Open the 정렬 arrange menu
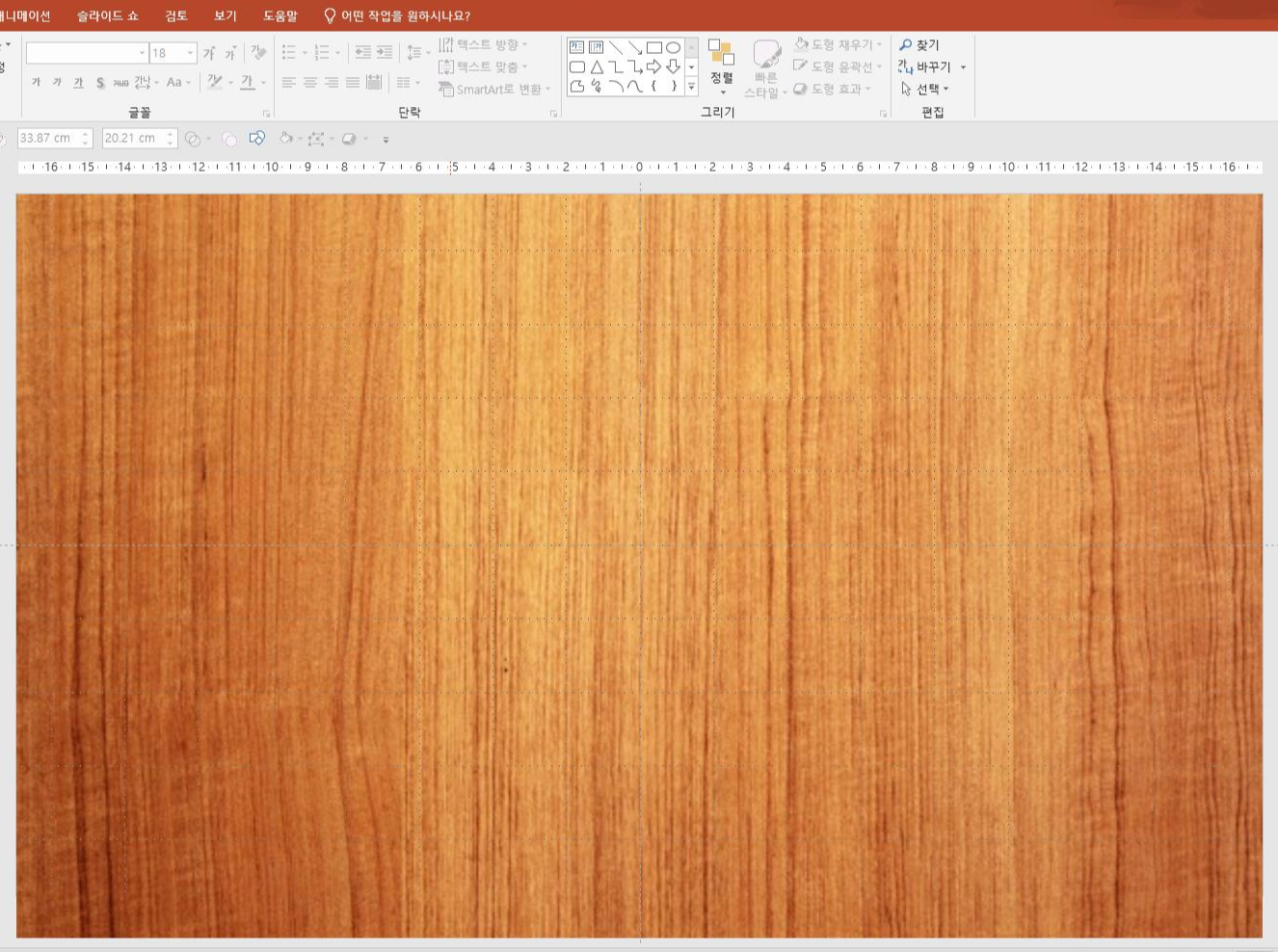This screenshot has width=1278, height=952. (722, 66)
